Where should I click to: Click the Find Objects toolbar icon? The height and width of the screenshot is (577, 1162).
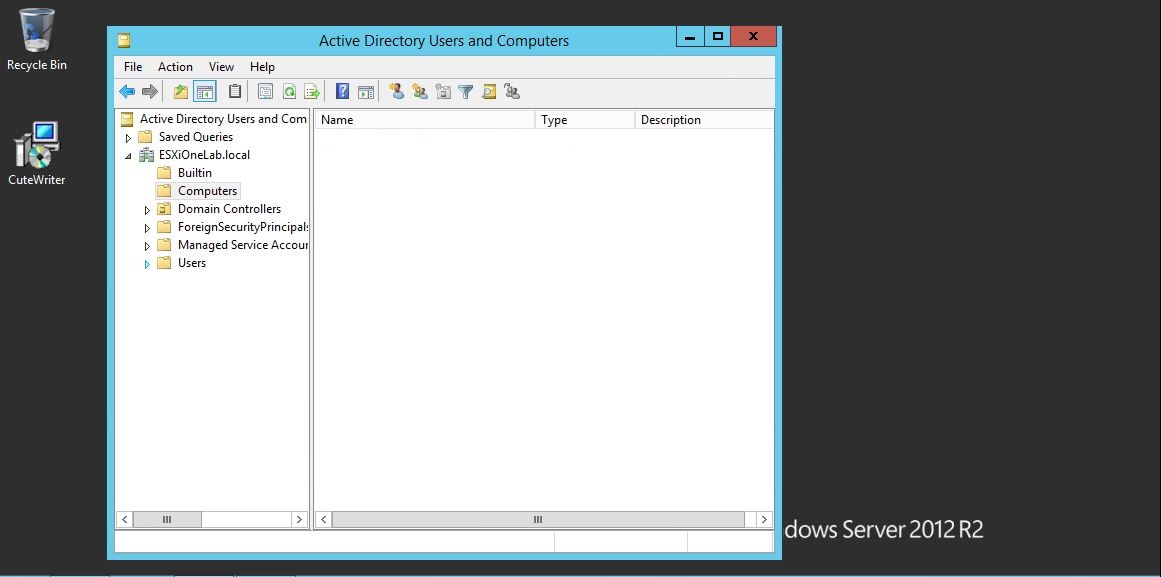[x=489, y=91]
